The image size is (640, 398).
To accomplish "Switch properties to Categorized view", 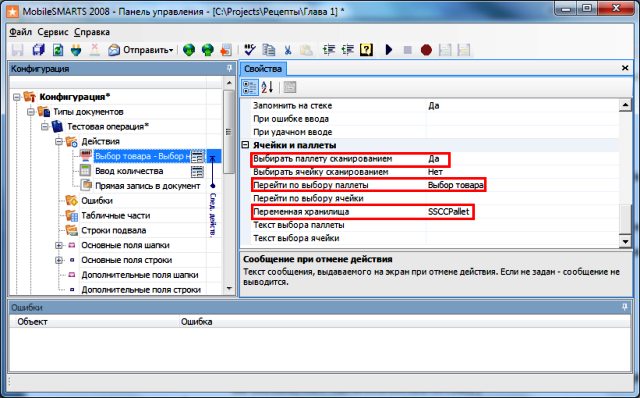I will 250,87.
